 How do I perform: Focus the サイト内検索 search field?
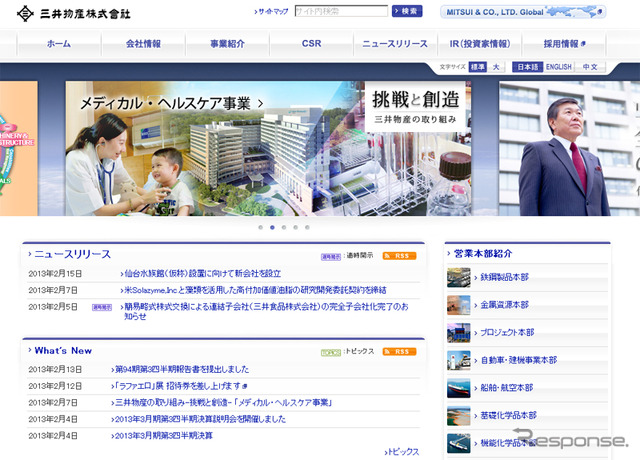pyautogui.click(x=341, y=11)
